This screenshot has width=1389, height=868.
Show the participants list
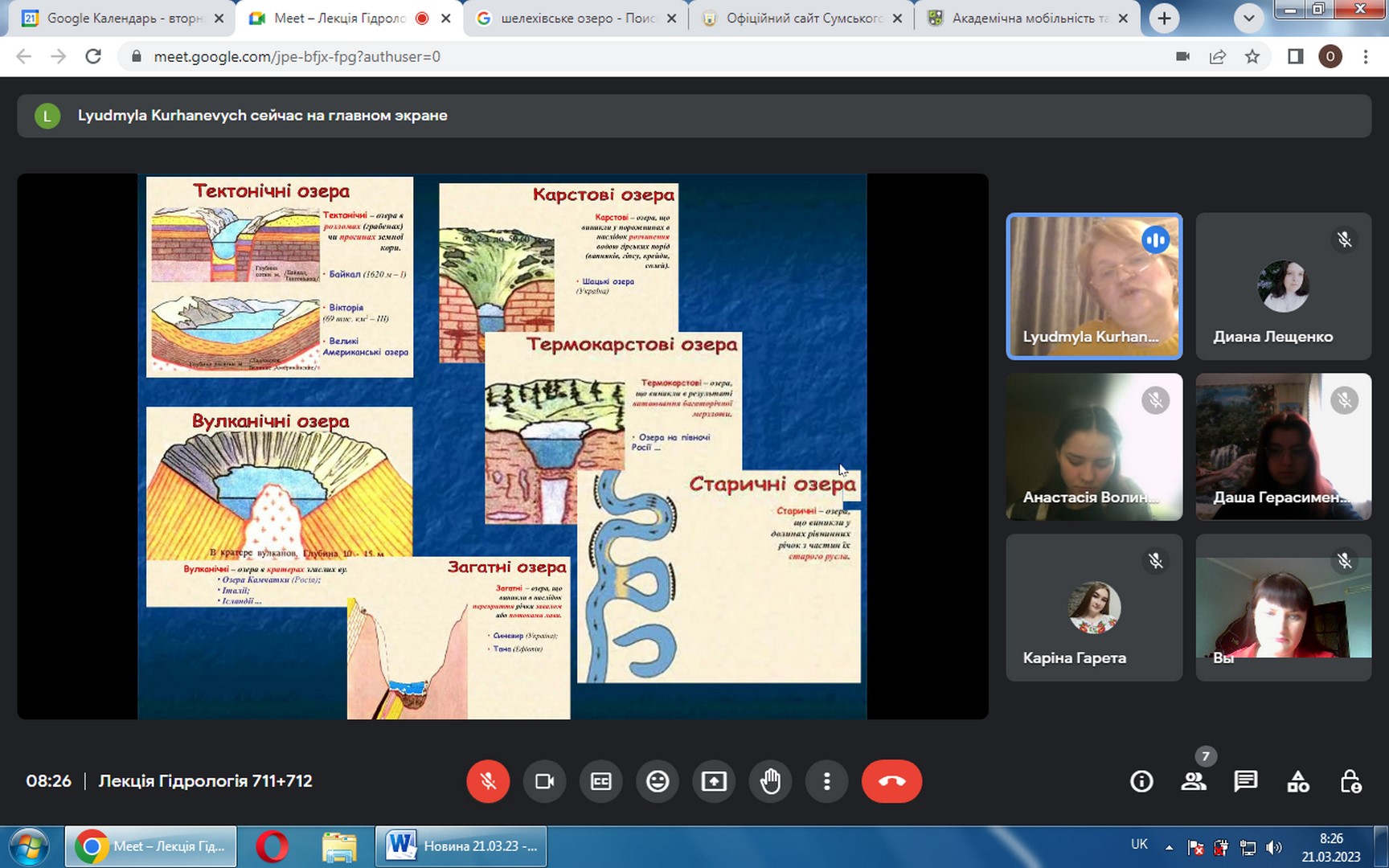tap(1194, 781)
